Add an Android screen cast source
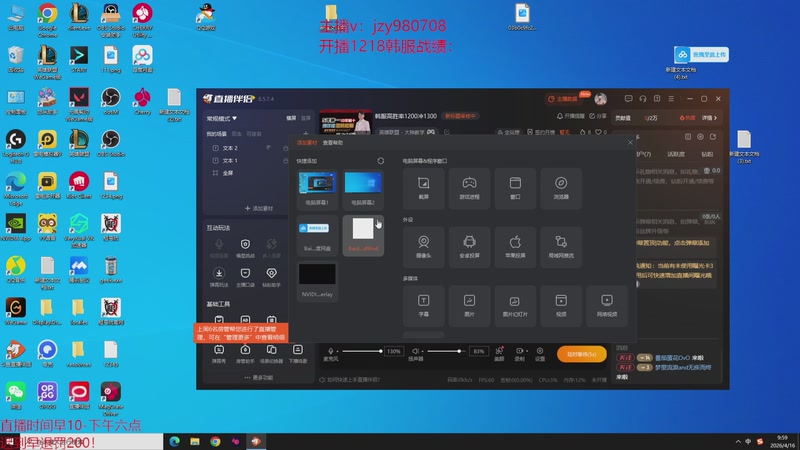This screenshot has height=450, width=800. coord(469,247)
